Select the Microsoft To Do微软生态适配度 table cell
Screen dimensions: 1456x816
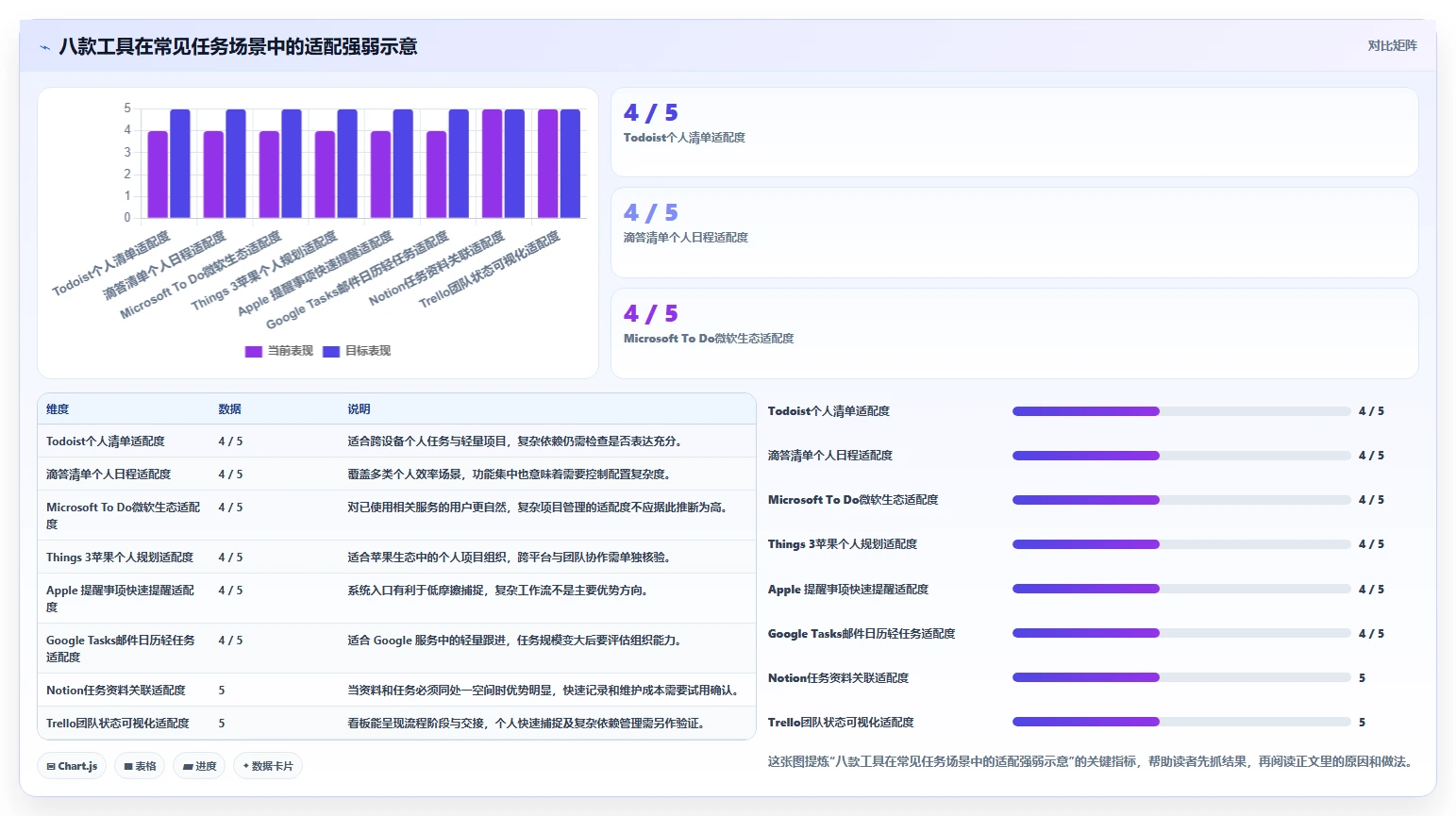(x=124, y=516)
